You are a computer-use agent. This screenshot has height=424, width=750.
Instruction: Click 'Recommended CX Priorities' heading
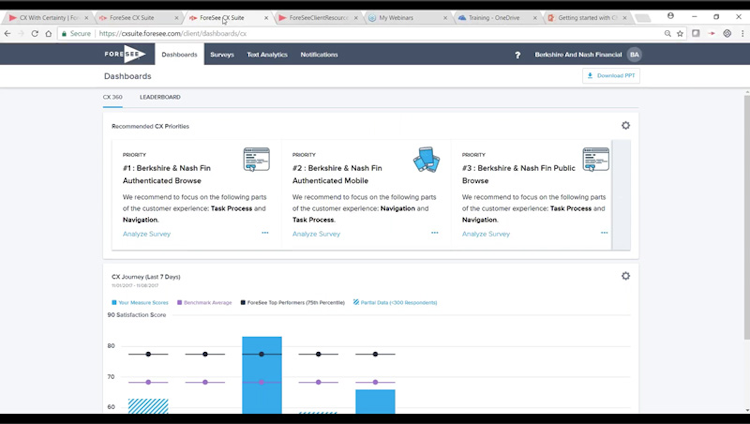coord(150,126)
